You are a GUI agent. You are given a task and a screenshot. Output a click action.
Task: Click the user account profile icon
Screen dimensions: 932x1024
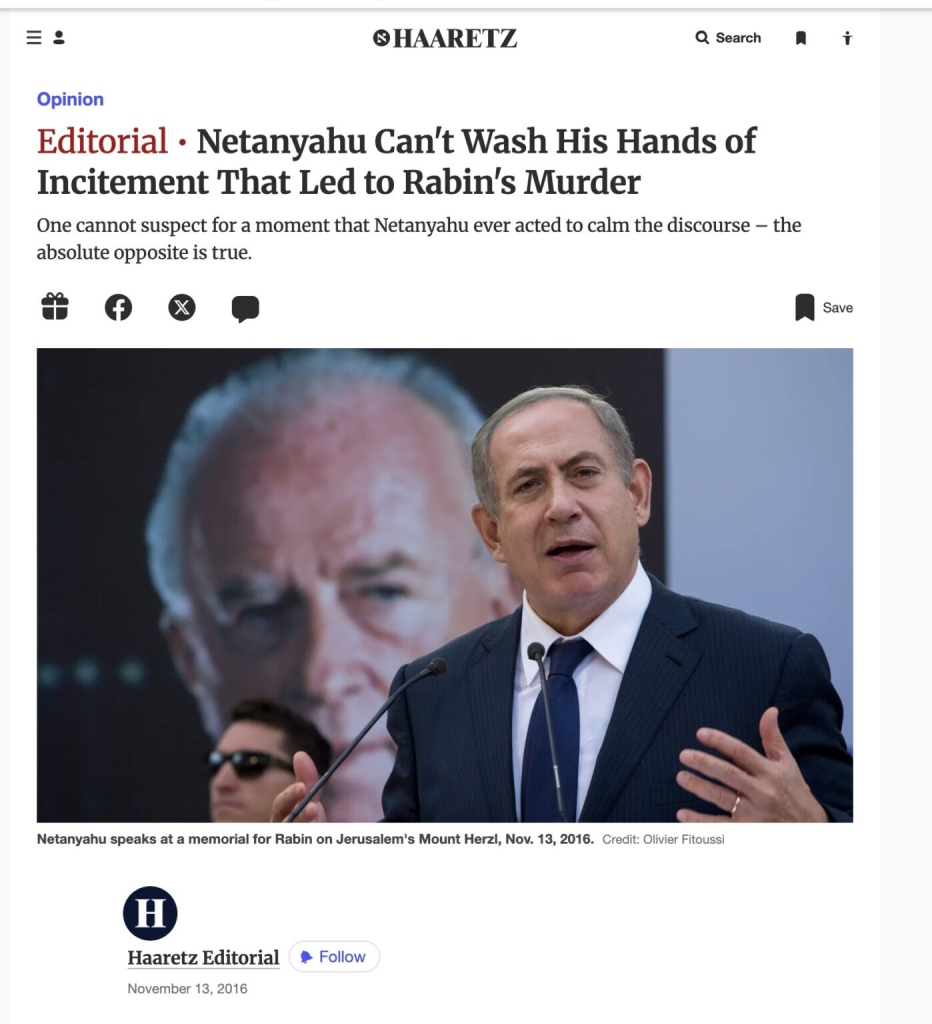point(59,38)
